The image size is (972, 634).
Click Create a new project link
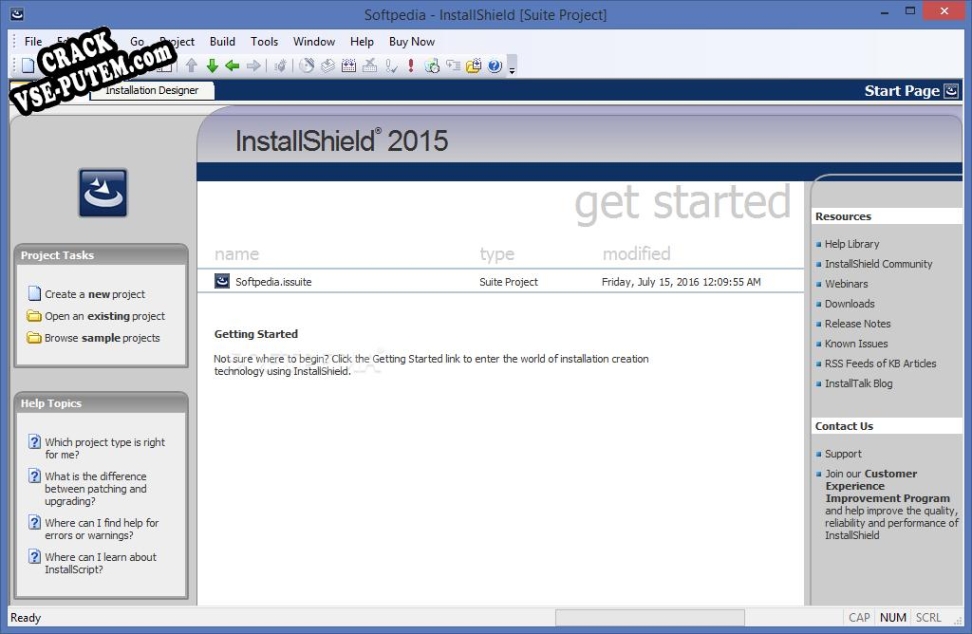94,295
